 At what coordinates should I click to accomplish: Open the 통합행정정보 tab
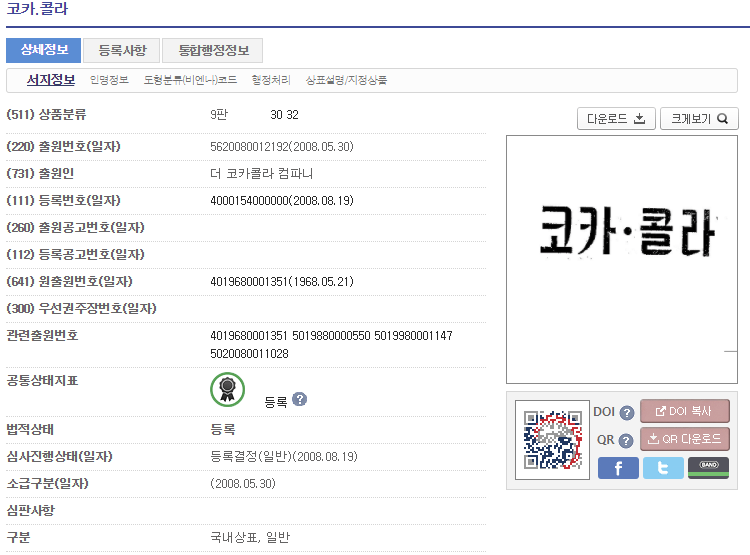tap(212, 50)
